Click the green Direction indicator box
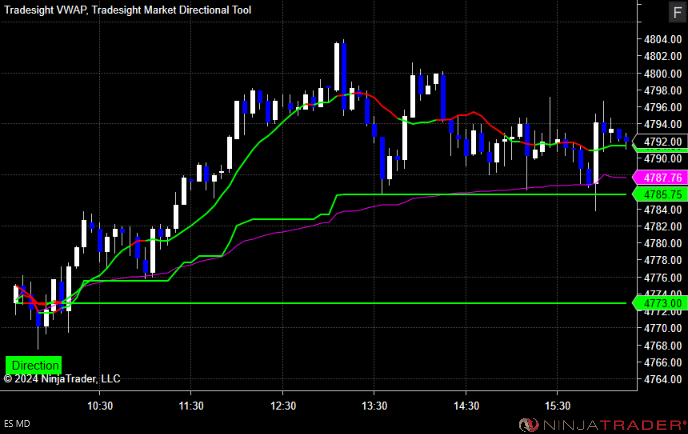Image resolution: width=688 pixels, height=434 pixels. 34,365
